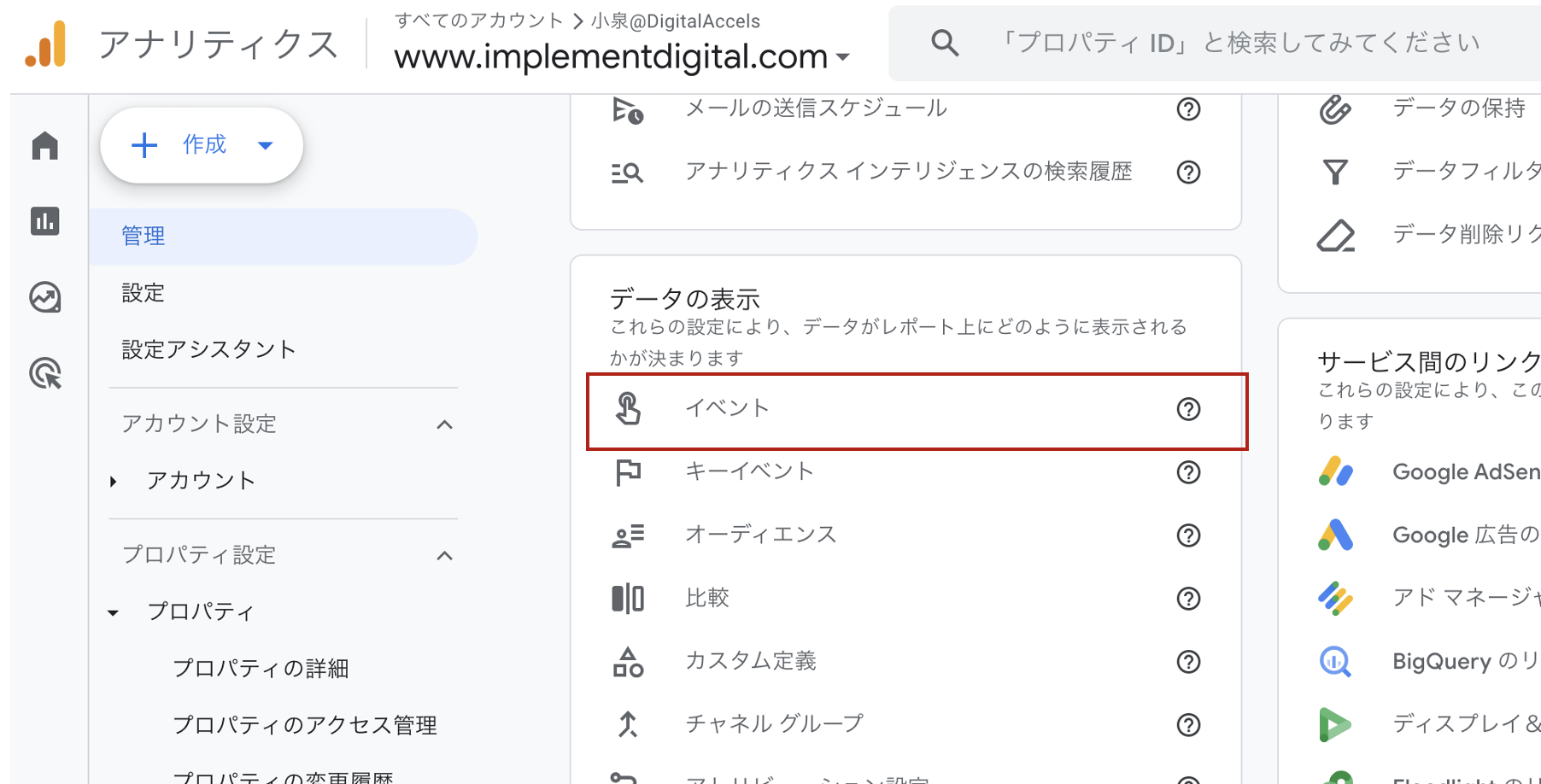Select 管理 in the admin menu
This screenshot has width=1541, height=784.
283,237
